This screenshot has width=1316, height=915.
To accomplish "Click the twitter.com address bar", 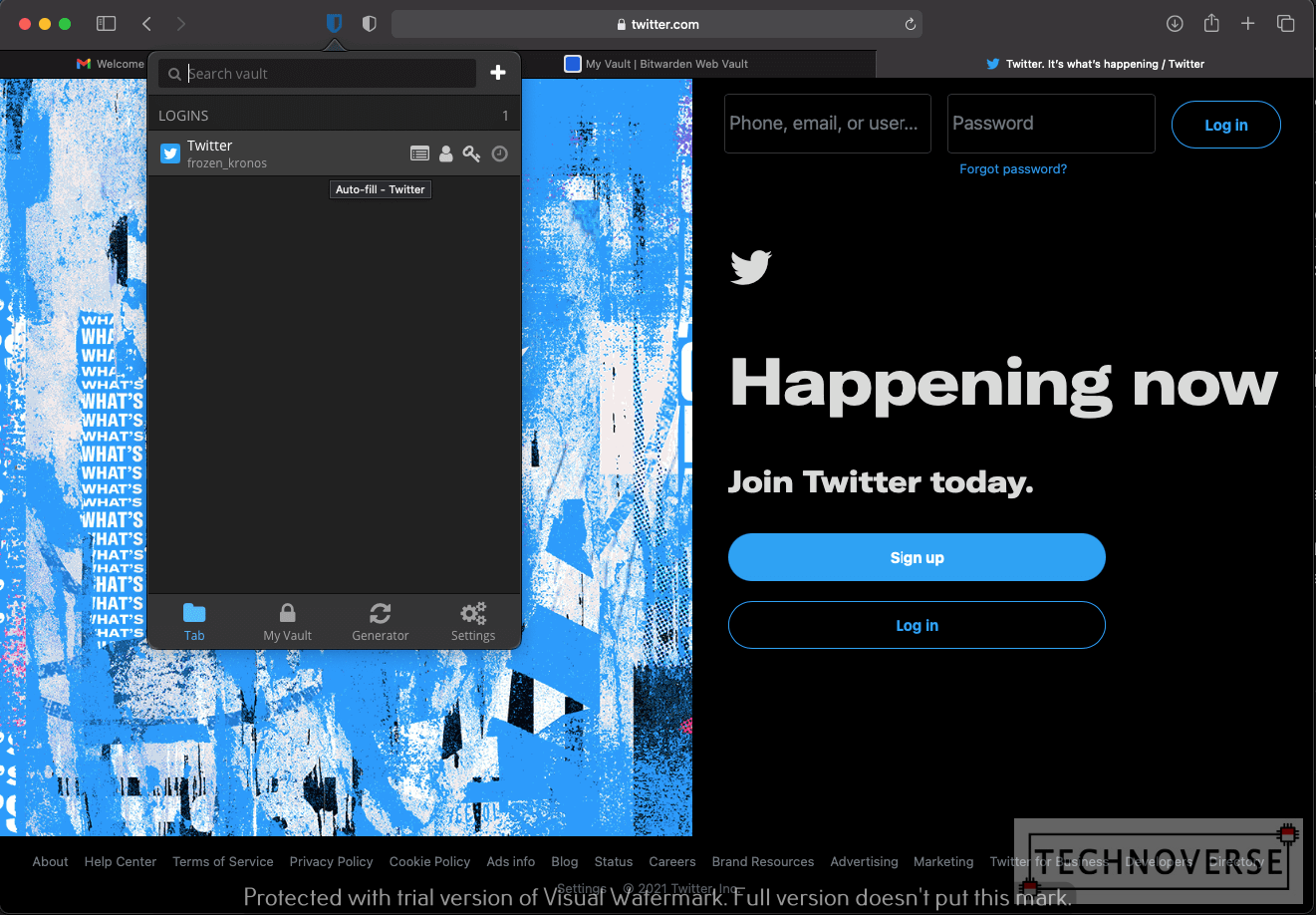I will 657,24.
